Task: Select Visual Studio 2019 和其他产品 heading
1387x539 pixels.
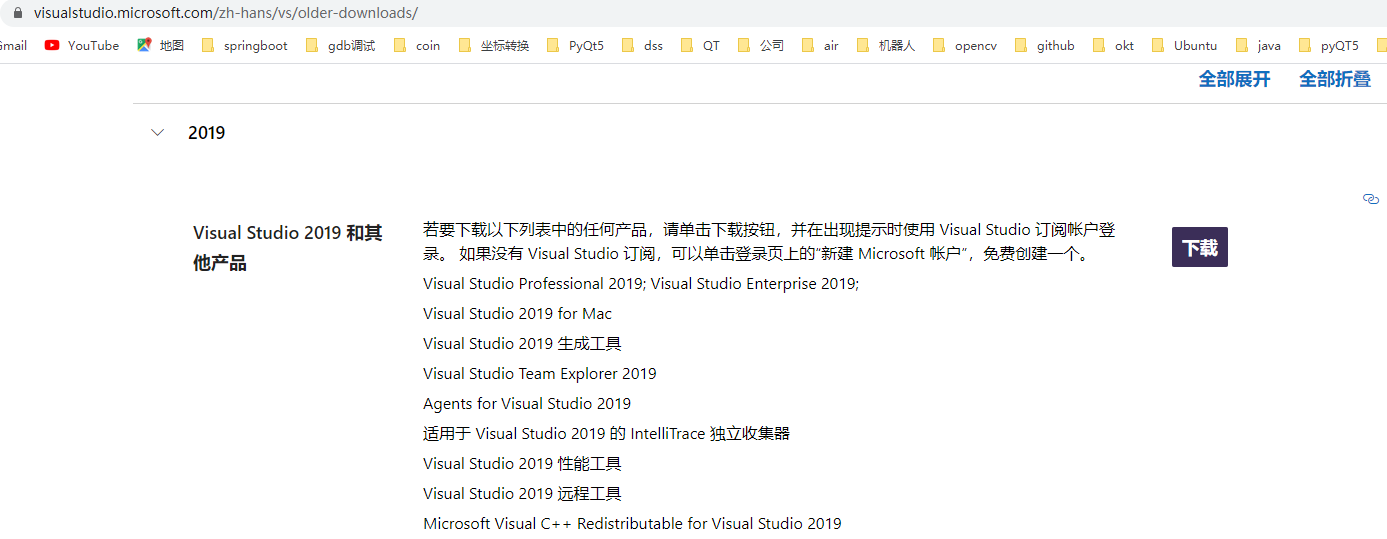Action: click(x=288, y=248)
